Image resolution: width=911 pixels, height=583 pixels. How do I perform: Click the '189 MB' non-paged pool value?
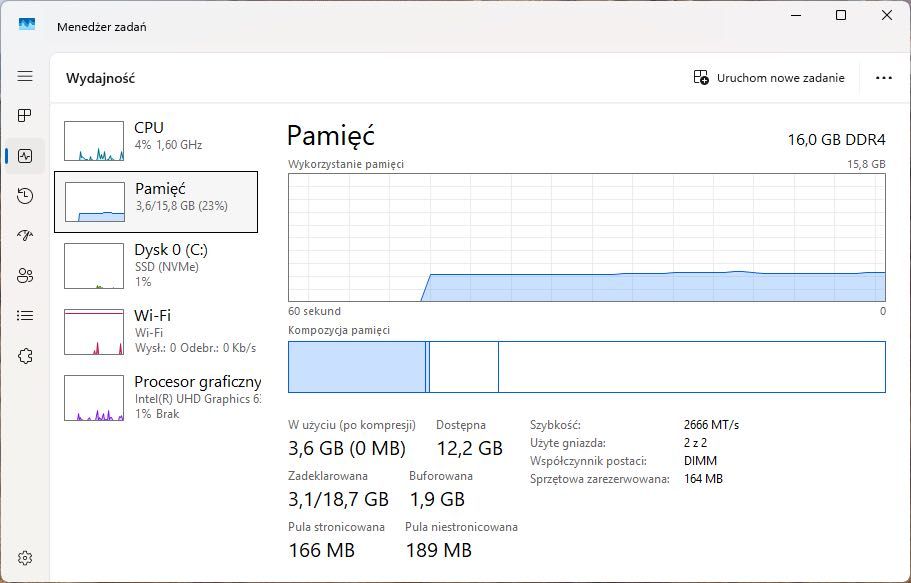tap(439, 550)
